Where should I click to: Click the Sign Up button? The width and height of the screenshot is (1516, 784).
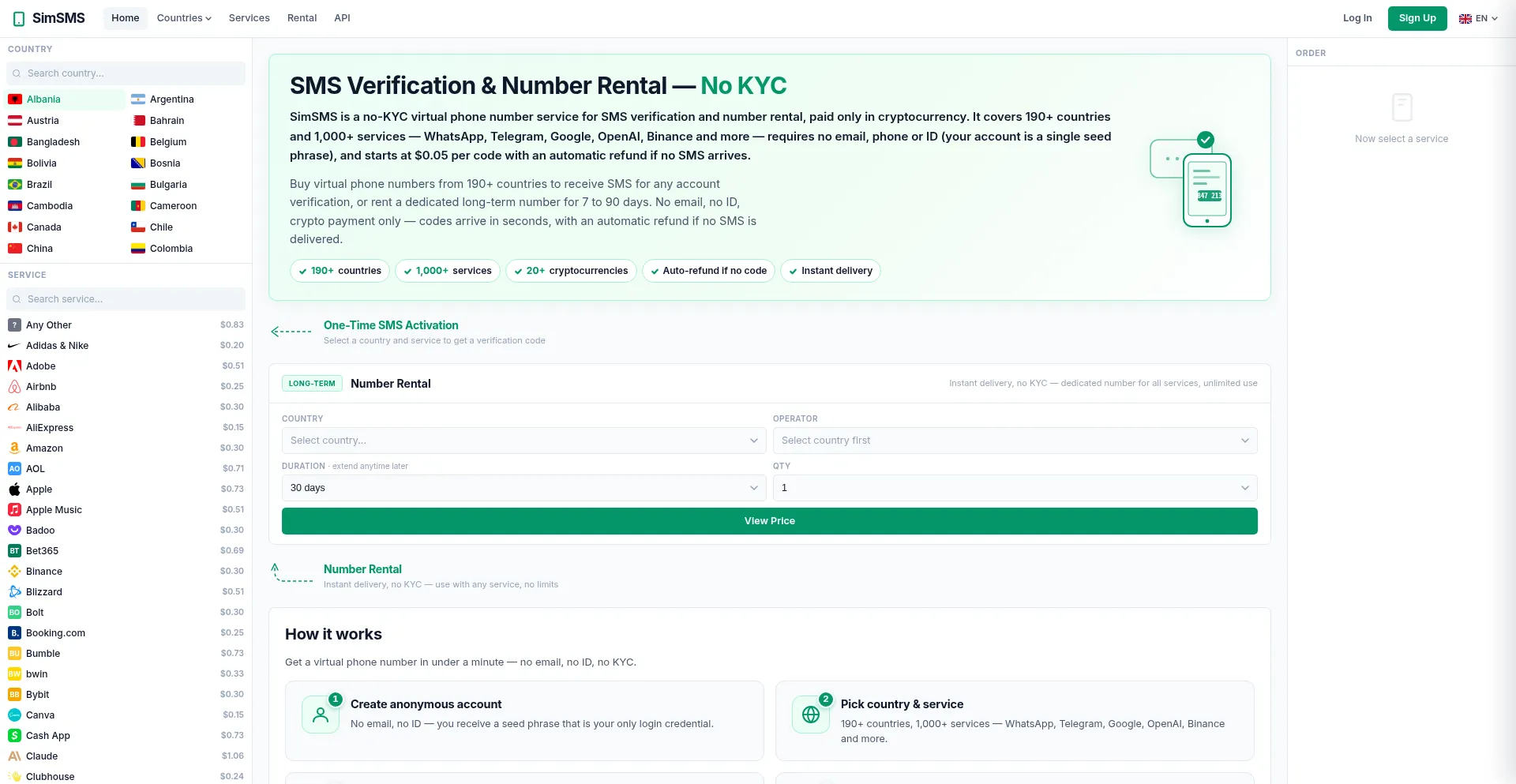pos(1417,18)
